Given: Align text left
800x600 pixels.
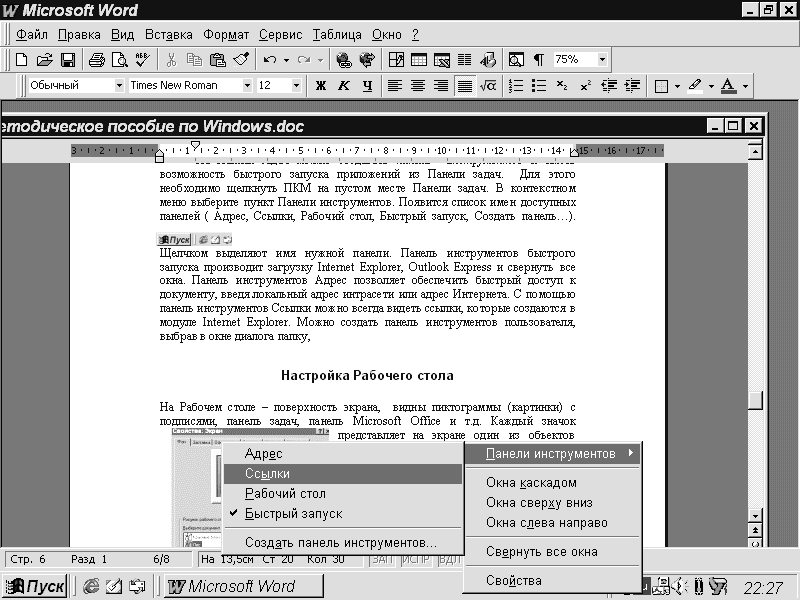Looking at the screenshot, I should click(394, 86).
